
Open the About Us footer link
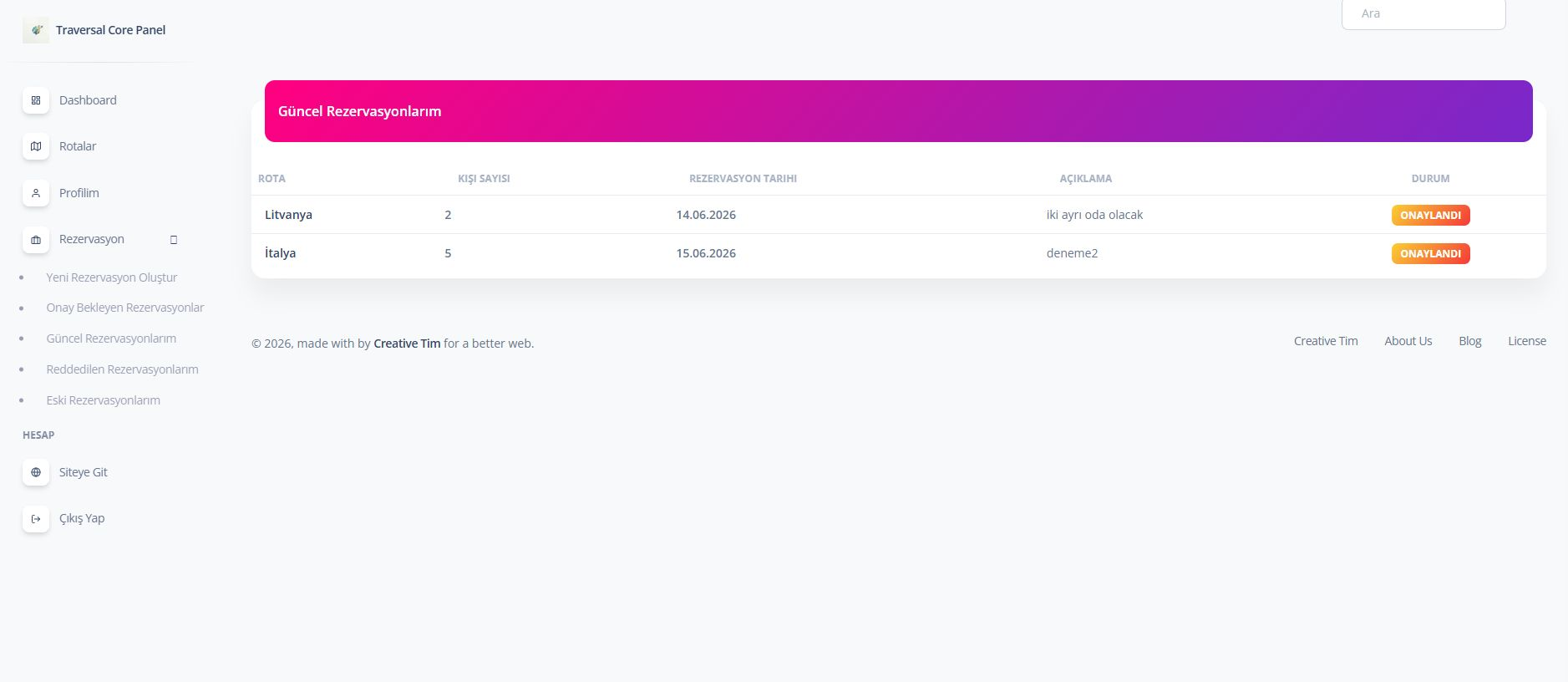click(x=1408, y=341)
